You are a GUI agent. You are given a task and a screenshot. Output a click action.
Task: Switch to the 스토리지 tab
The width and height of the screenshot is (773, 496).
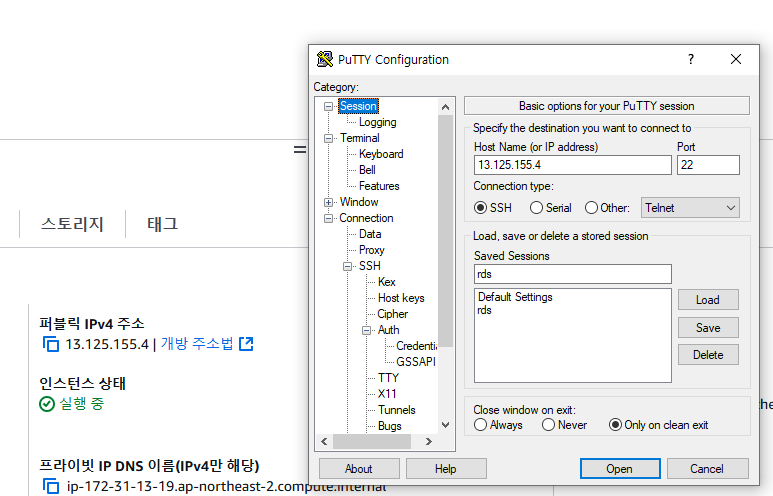coord(72,224)
